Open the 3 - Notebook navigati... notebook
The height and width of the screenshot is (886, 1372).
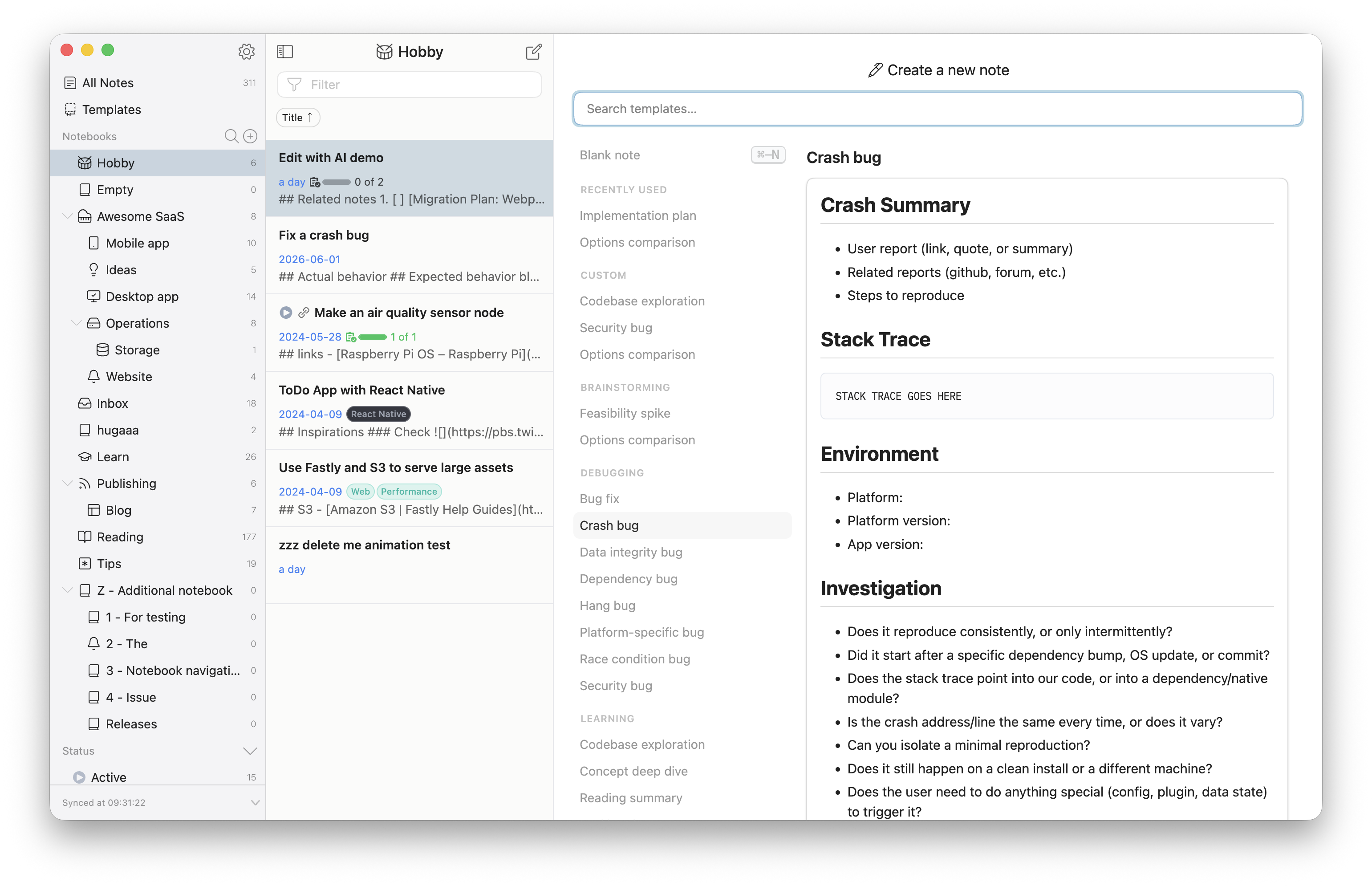coord(158,670)
